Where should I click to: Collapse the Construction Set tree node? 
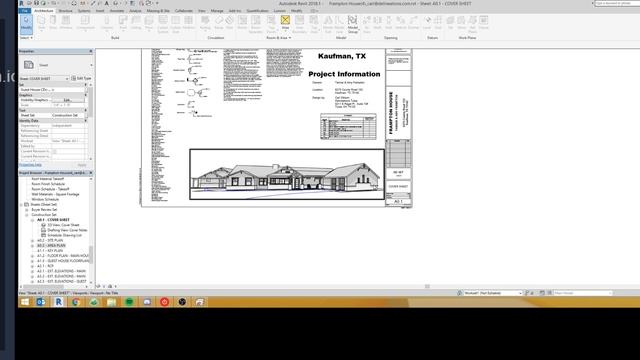click(x=27, y=215)
